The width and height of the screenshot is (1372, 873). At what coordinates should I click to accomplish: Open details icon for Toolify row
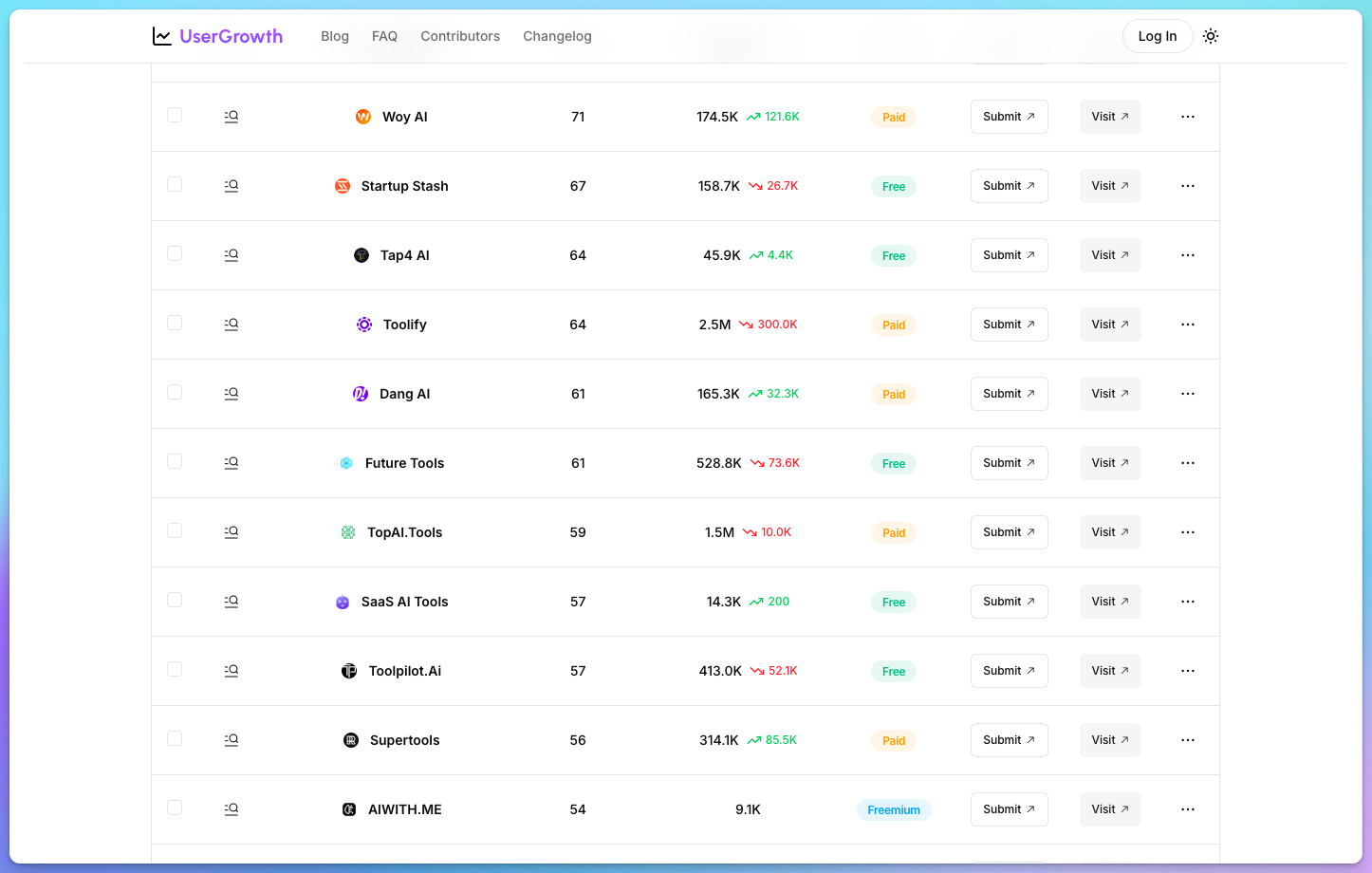tap(232, 325)
